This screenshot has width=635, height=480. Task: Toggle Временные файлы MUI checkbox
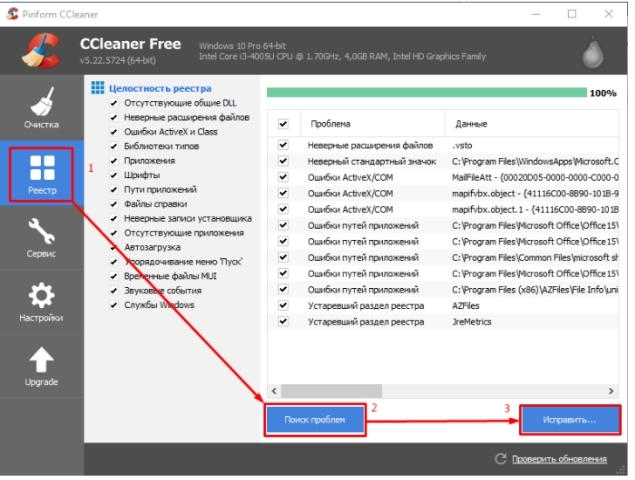click(114, 276)
